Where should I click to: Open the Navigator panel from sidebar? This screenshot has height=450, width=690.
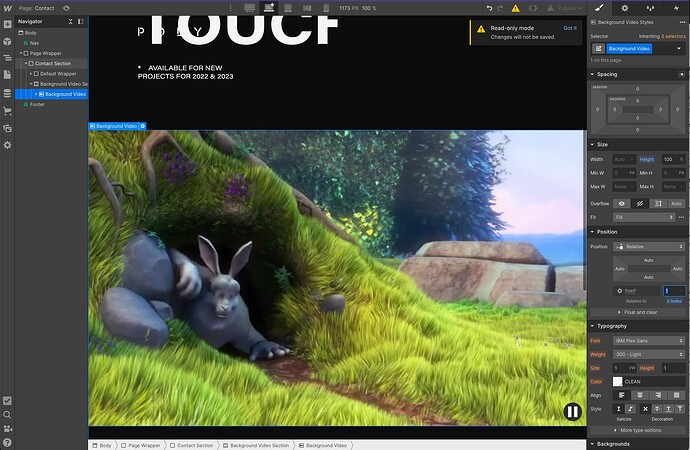pos(7,58)
